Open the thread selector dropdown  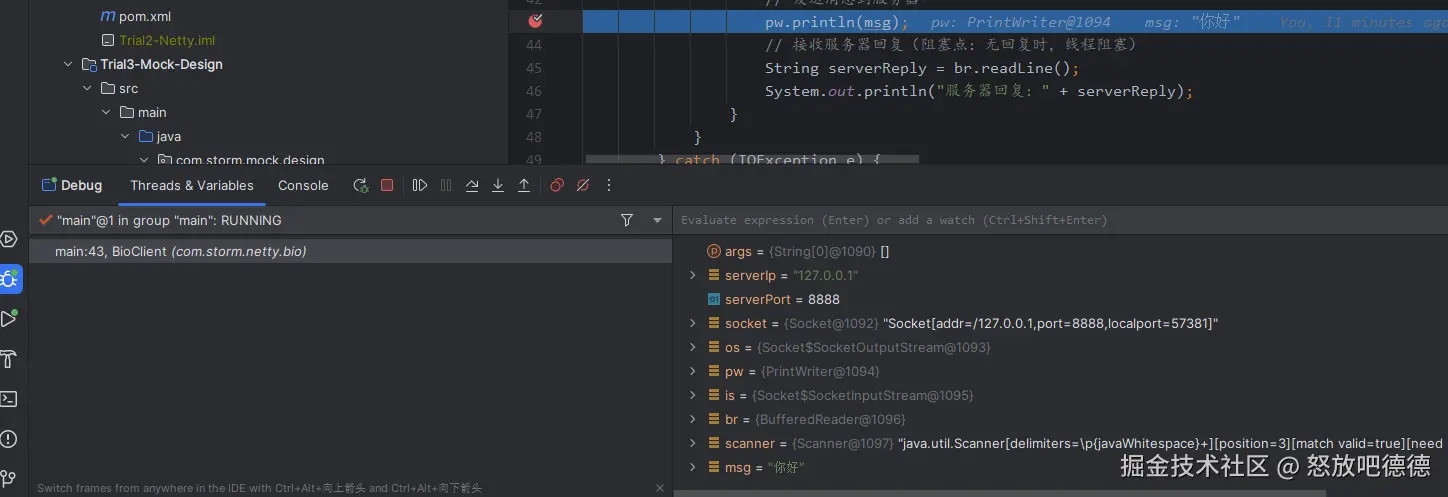click(657, 220)
